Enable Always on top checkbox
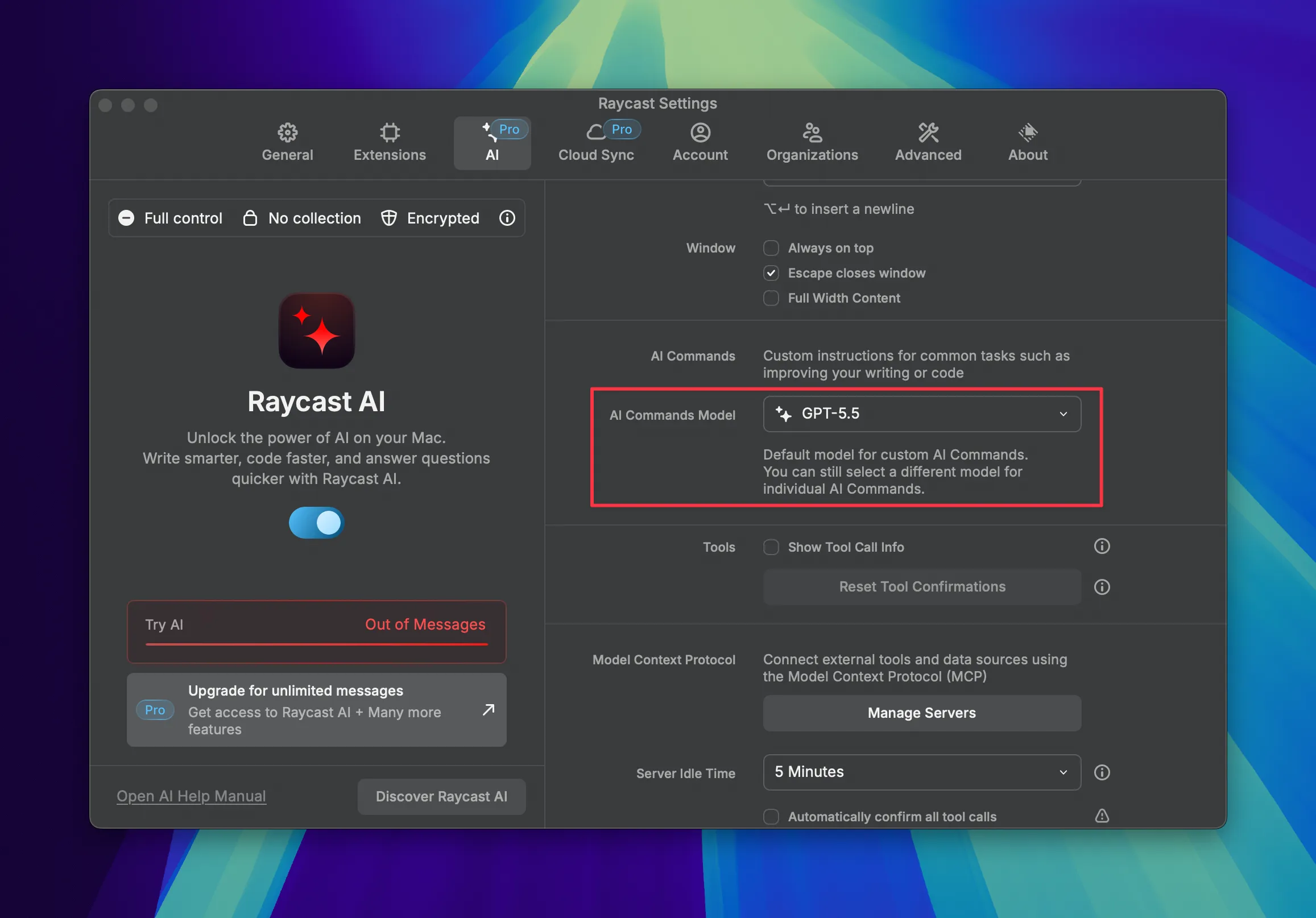Screen dimensions: 1316x918 coord(771,248)
